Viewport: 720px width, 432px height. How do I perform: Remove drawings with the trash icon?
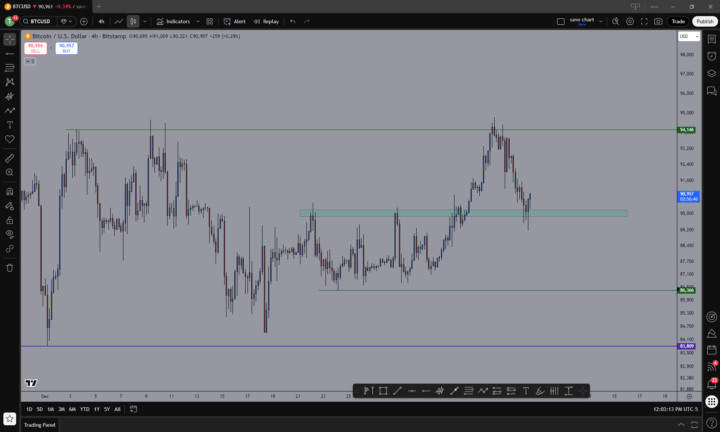click(x=10, y=268)
